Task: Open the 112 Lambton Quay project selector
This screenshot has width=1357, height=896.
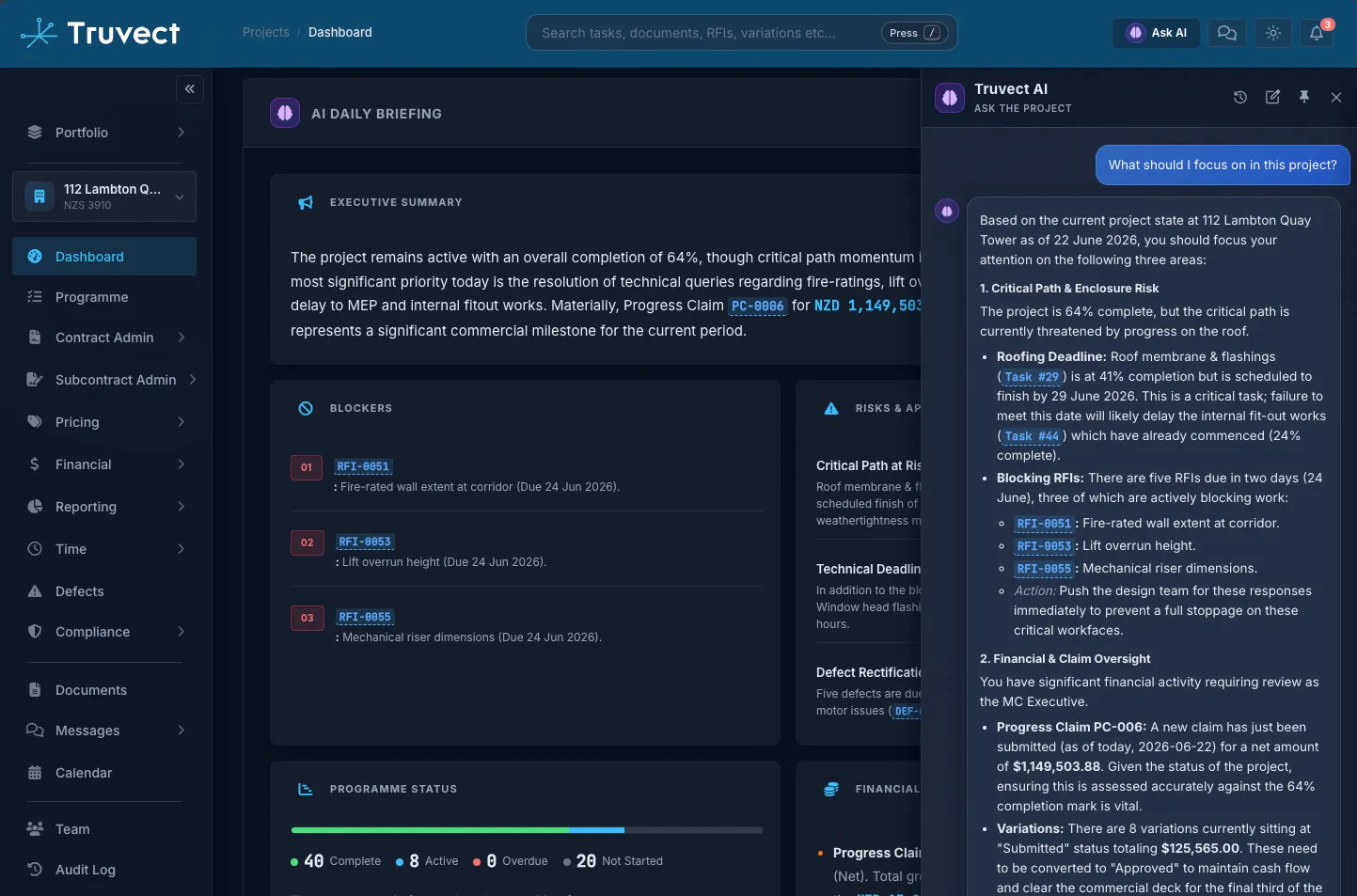Action: point(104,196)
